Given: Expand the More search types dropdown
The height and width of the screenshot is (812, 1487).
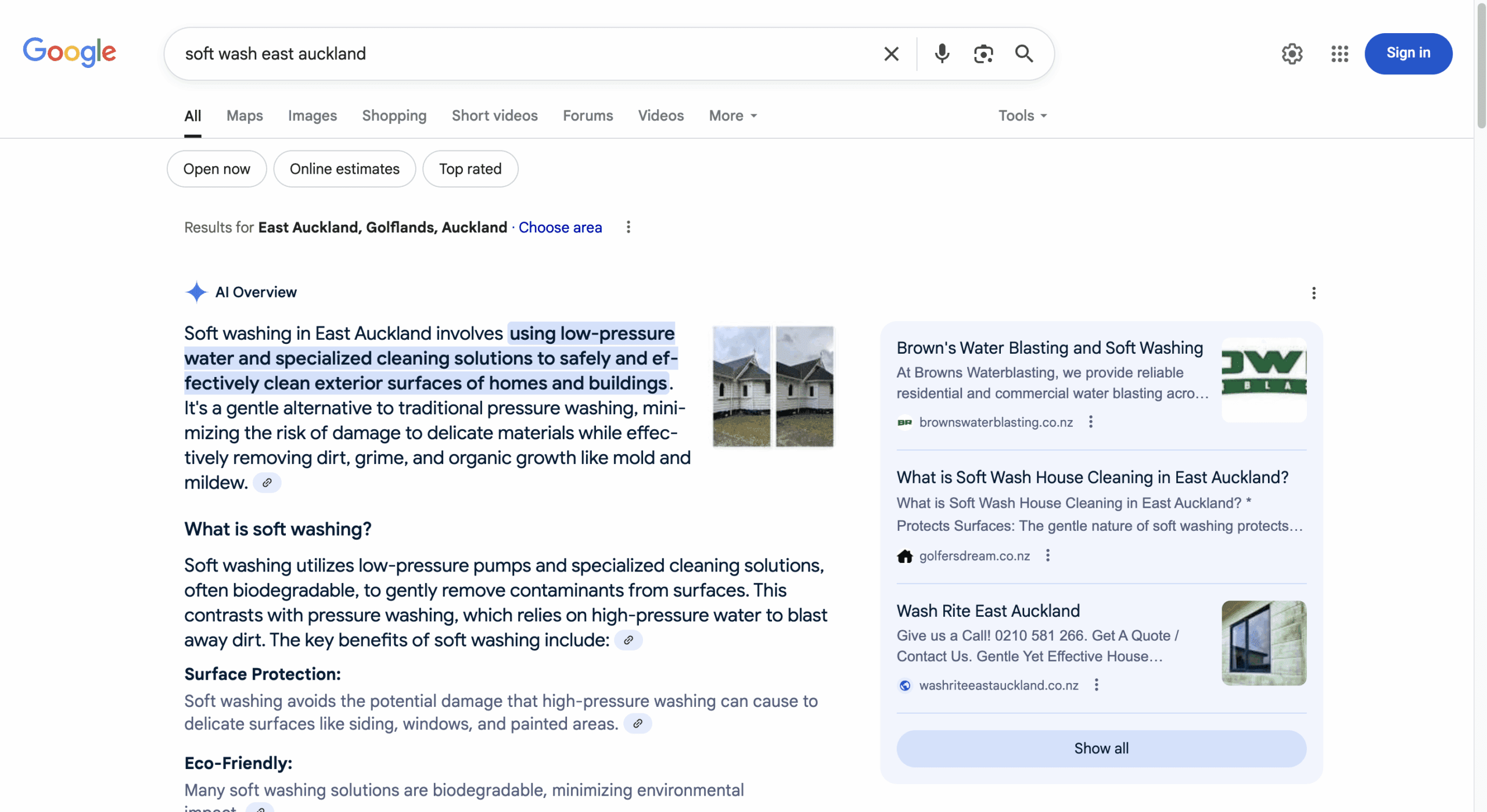Looking at the screenshot, I should coord(732,116).
